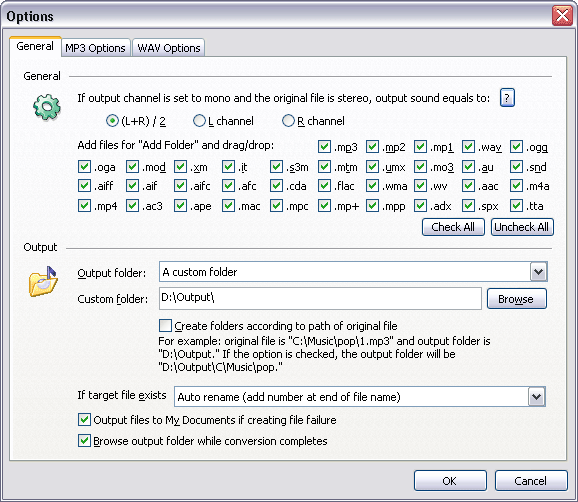This screenshot has height=502, width=578.
Task: Toggle the .wv checkbox
Action: tap(420, 185)
